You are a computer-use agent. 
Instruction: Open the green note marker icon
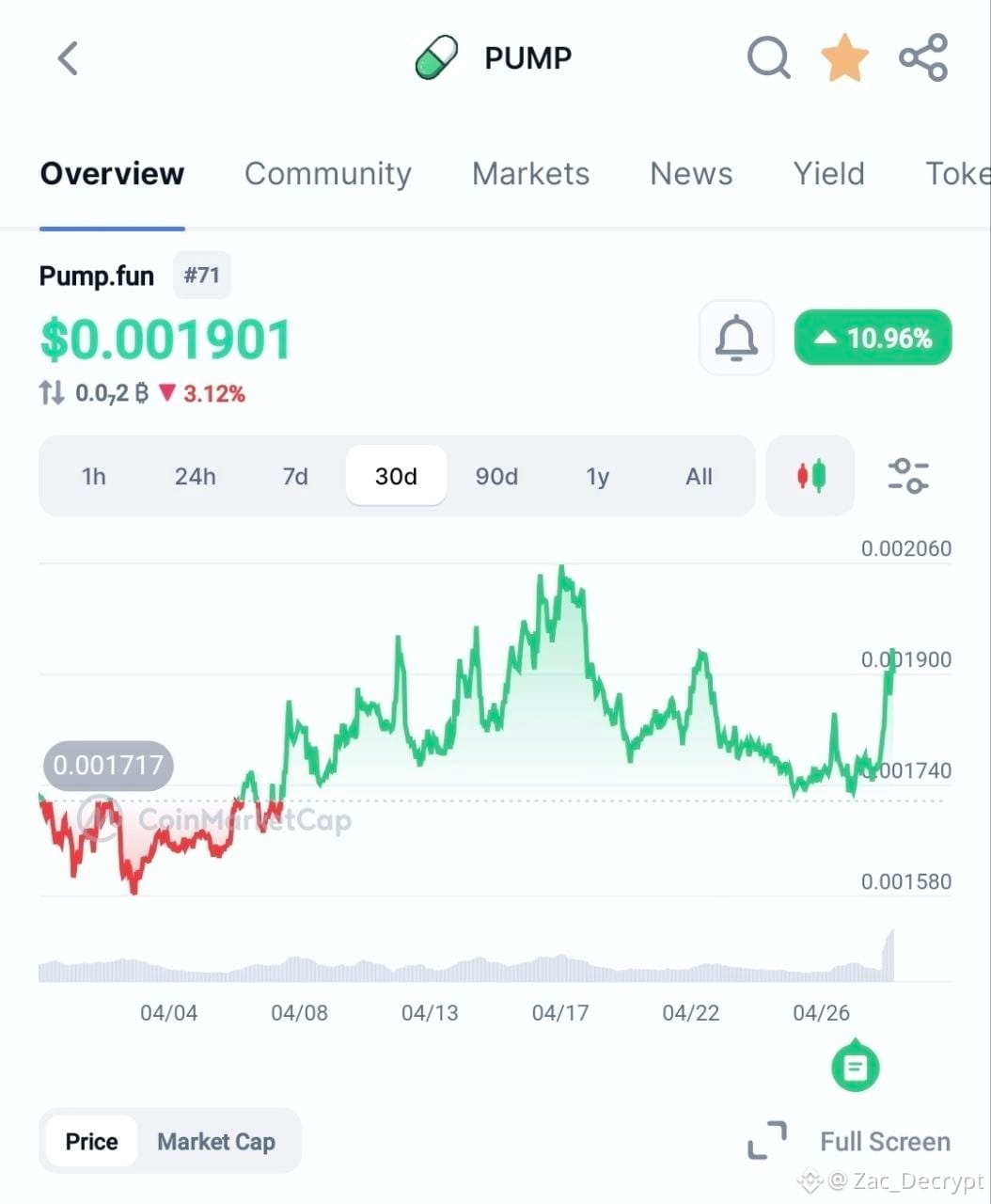tap(855, 1068)
